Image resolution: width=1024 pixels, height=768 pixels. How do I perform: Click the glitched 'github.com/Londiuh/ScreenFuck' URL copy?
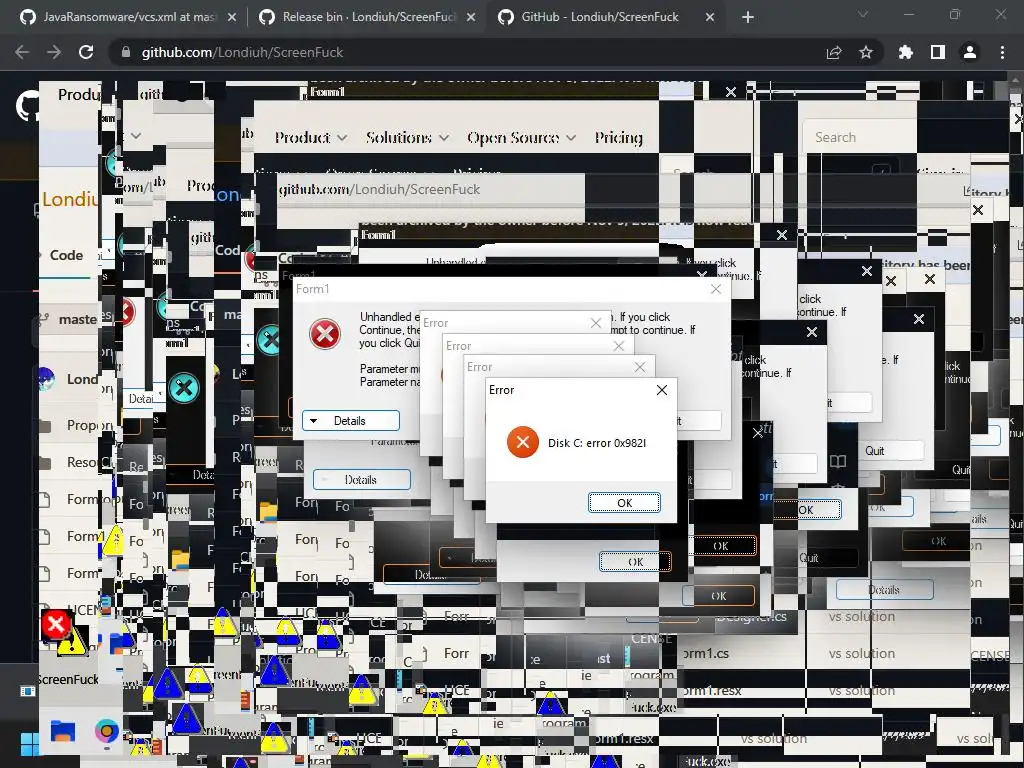point(379,189)
